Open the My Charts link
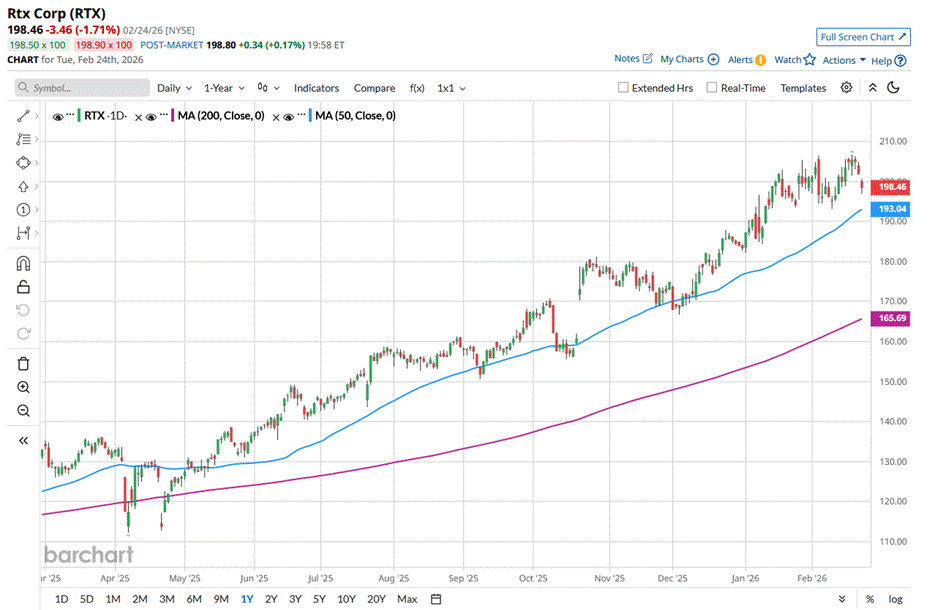935x610 pixels. (689, 60)
